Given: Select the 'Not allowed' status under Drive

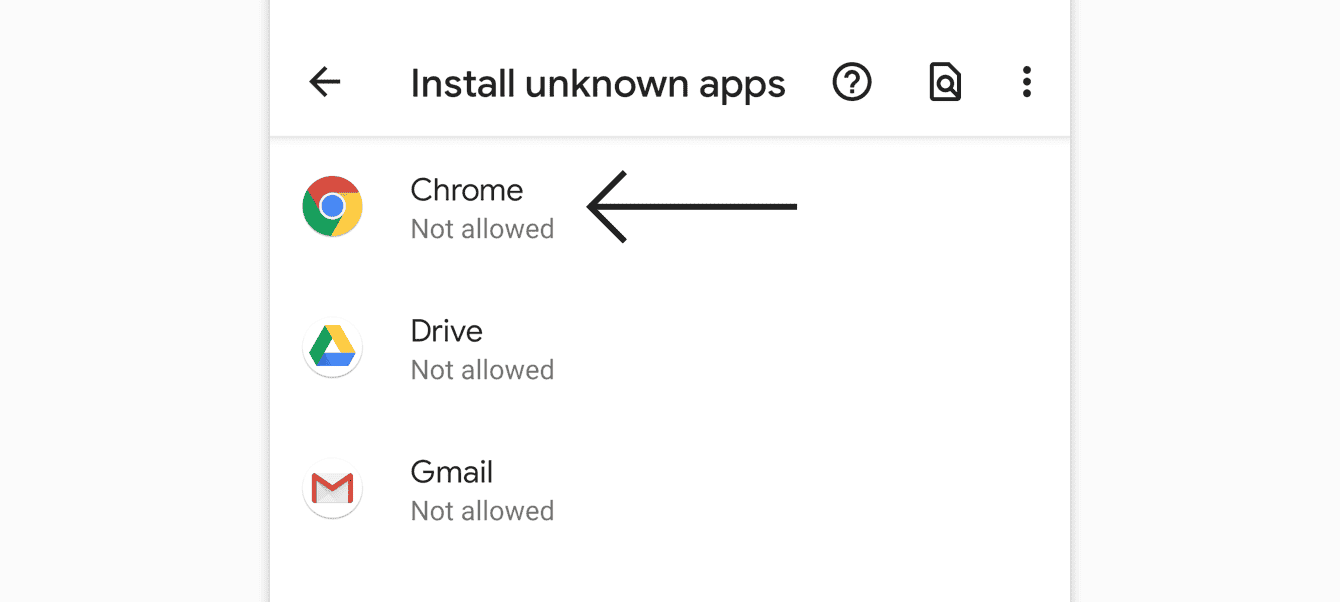Looking at the screenshot, I should pos(482,370).
